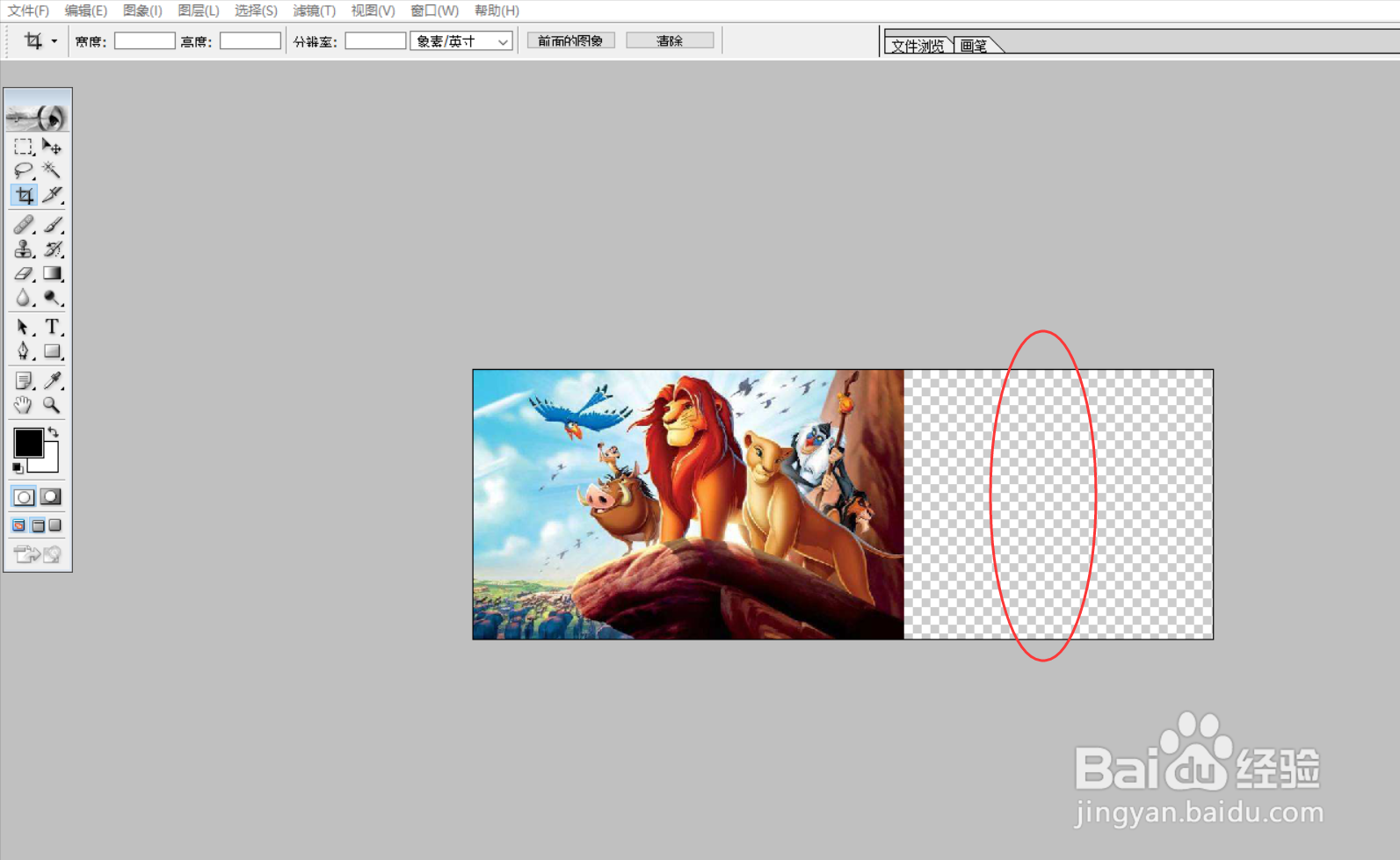The width and height of the screenshot is (1400, 860).
Task: Click the 清除 button
Action: (670, 41)
